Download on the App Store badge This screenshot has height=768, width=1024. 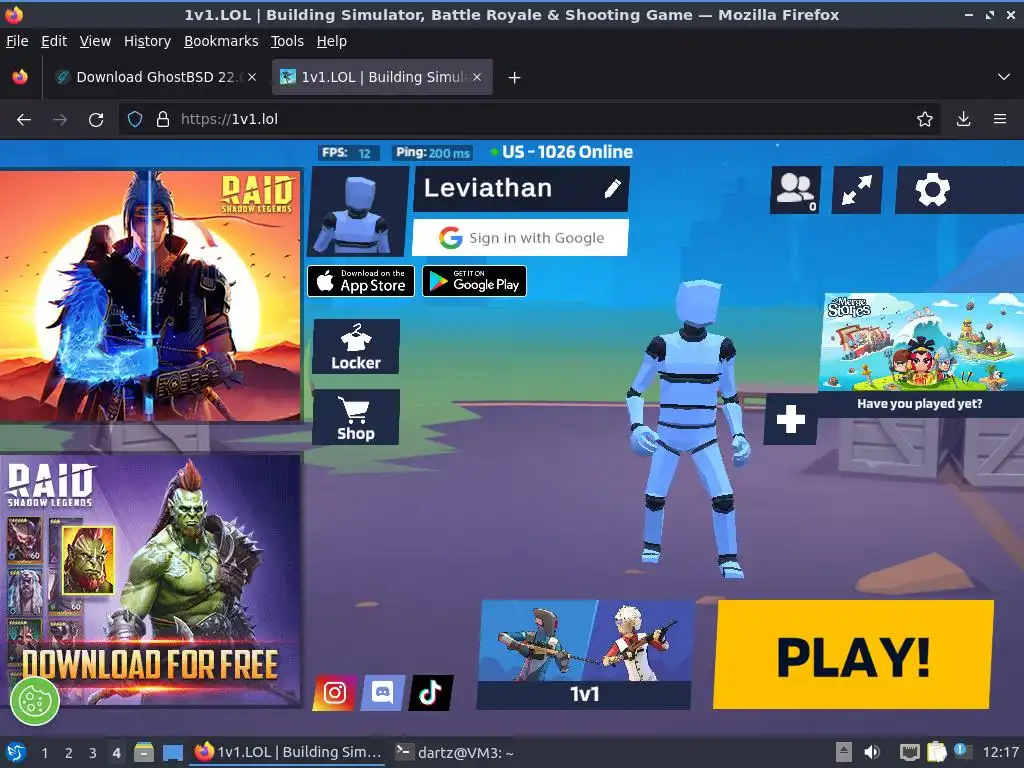pos(361,281)
